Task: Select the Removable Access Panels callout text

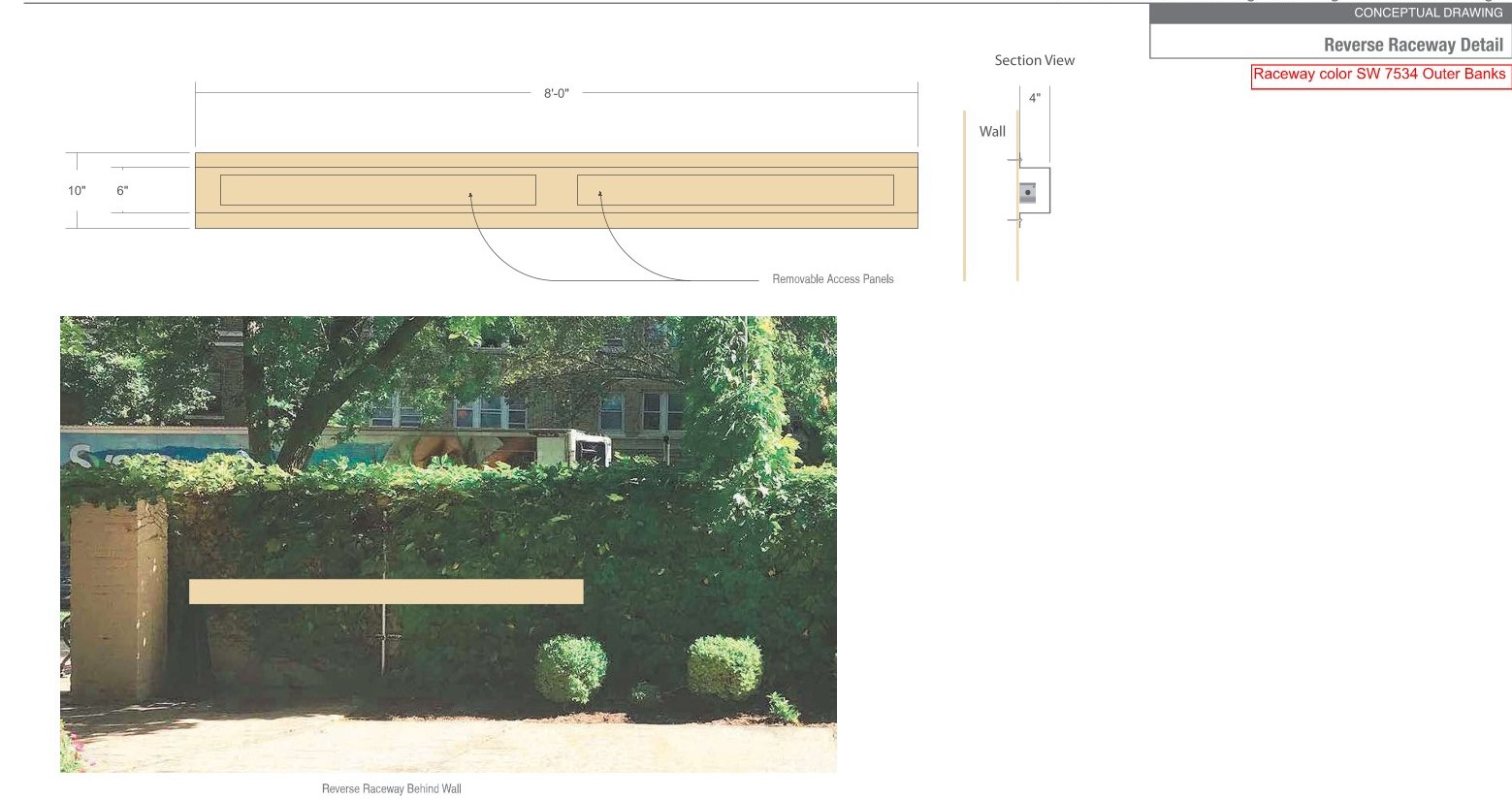Action: click(x=832, y=279)
